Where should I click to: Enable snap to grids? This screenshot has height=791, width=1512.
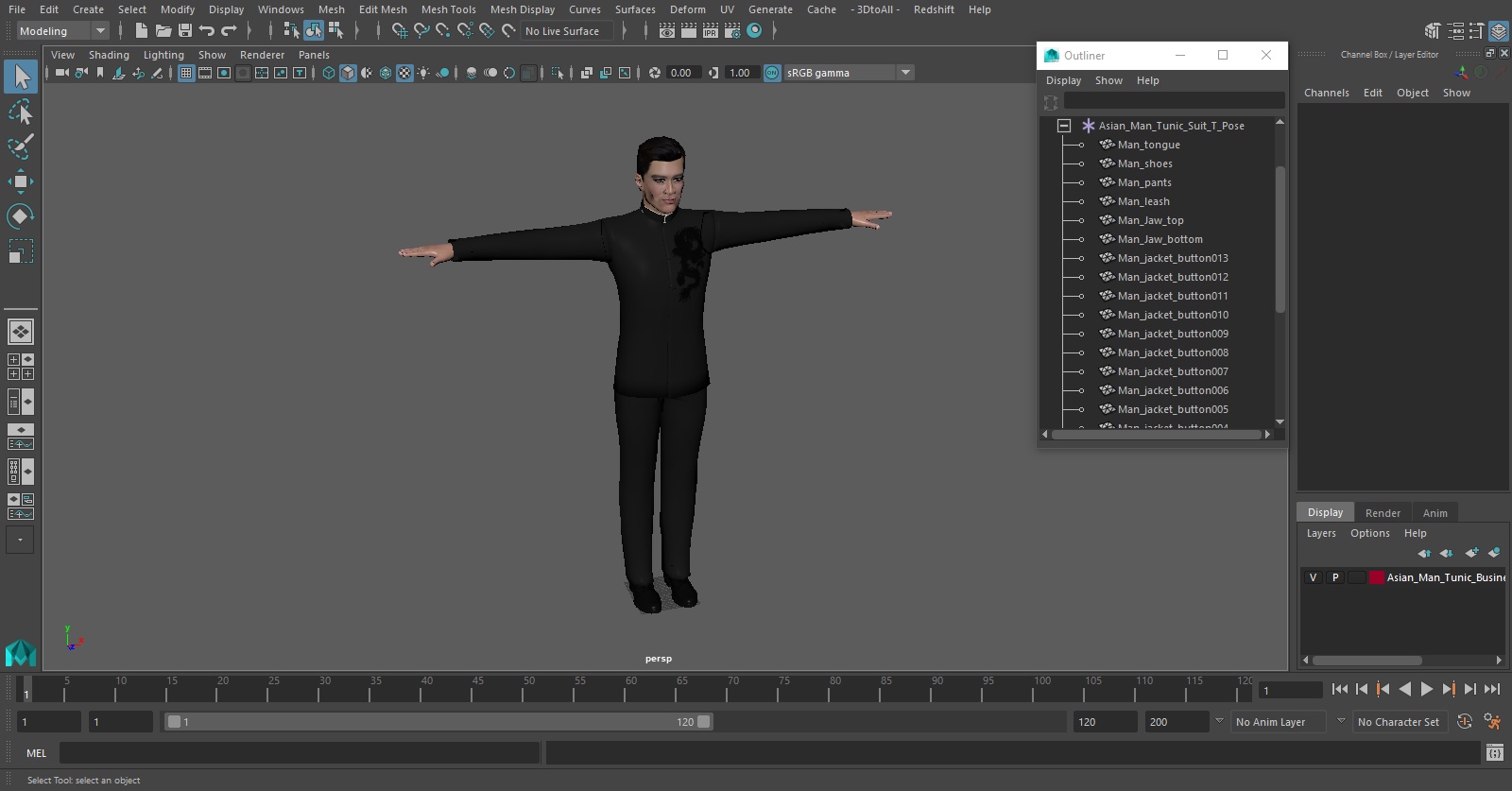(400, 31)
